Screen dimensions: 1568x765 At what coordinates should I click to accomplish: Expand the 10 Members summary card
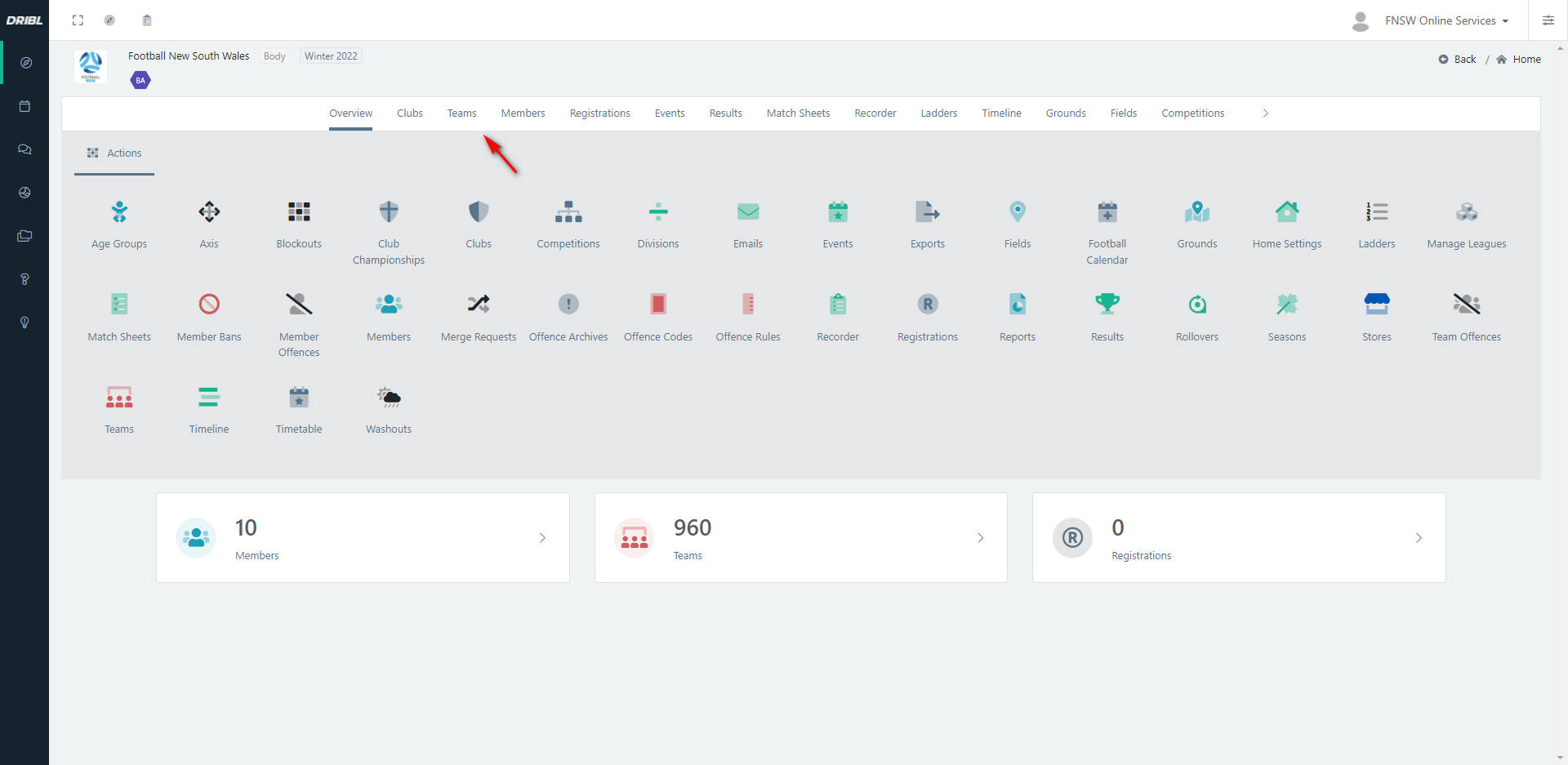[x=541, y=537]
